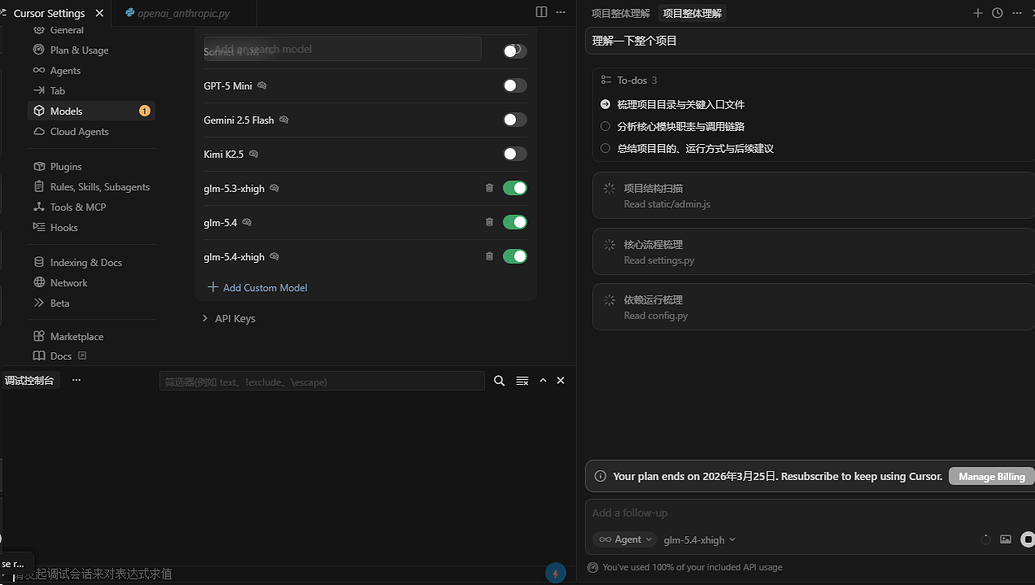The image size is (1035, 585).
Task: Expand the API Keys section
Action: pos(229,318)
